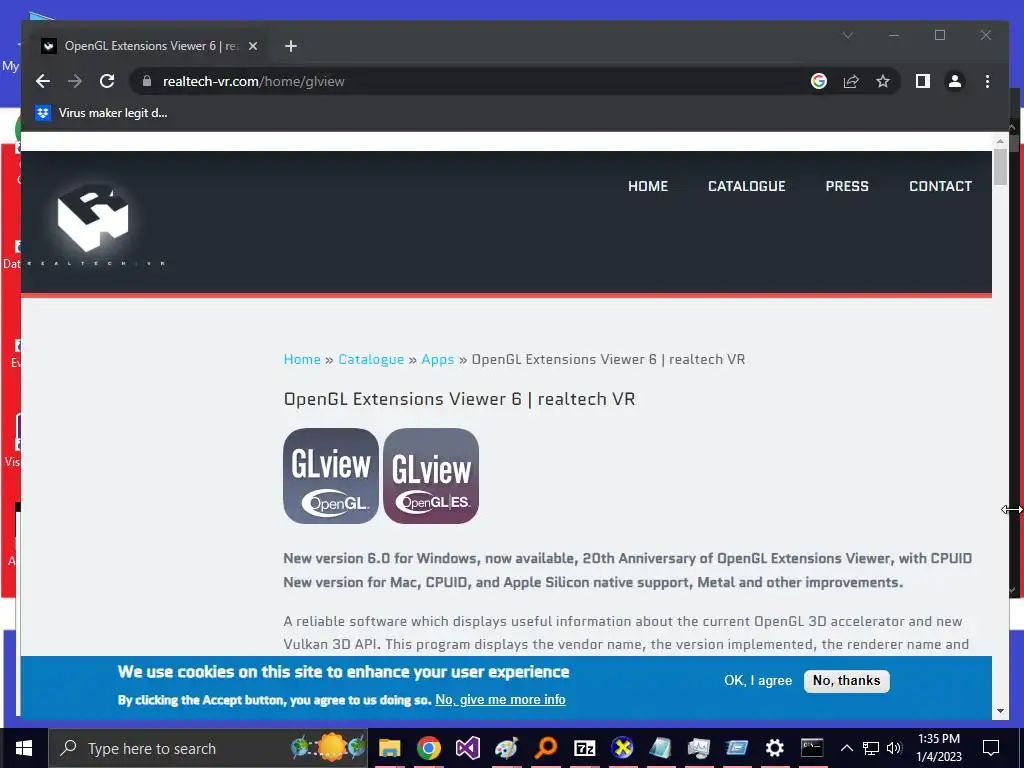The image size is (1024, 768).
Task: Select the OpenGL Extensions Viewer 6 tab
Action: click(150, 46)
